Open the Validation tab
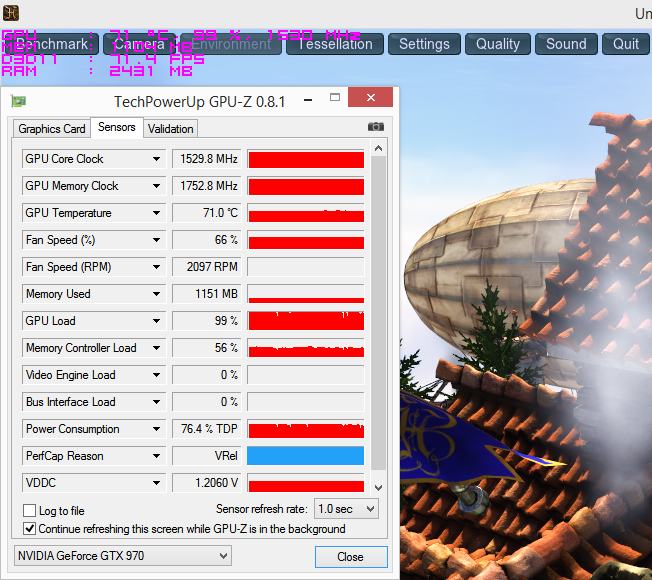 (170, 129)
